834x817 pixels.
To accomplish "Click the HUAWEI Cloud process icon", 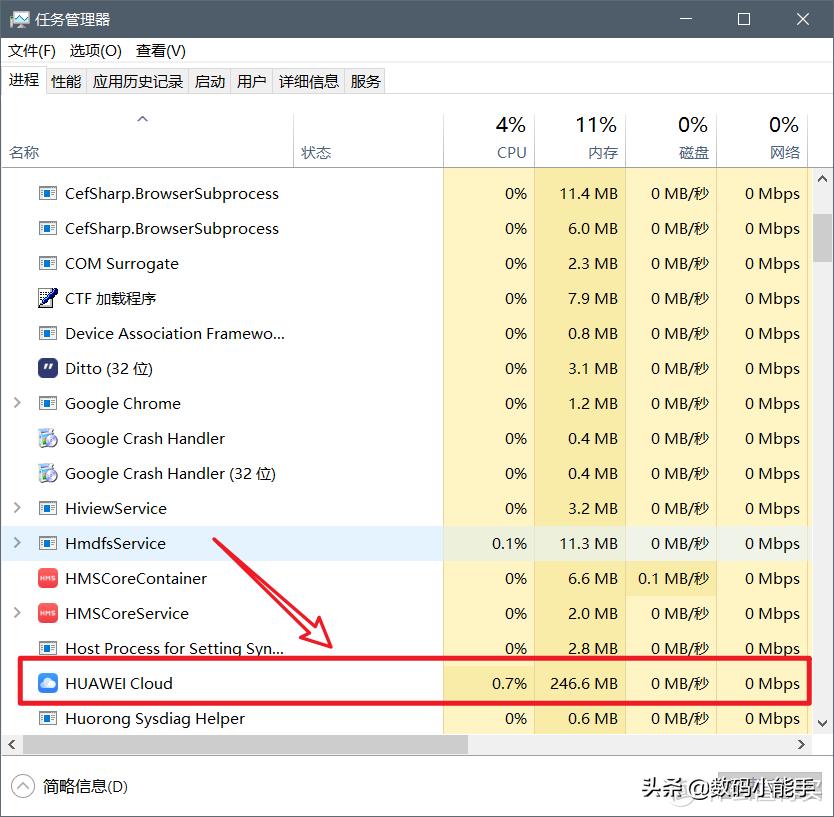I will [x=47, y=683].
